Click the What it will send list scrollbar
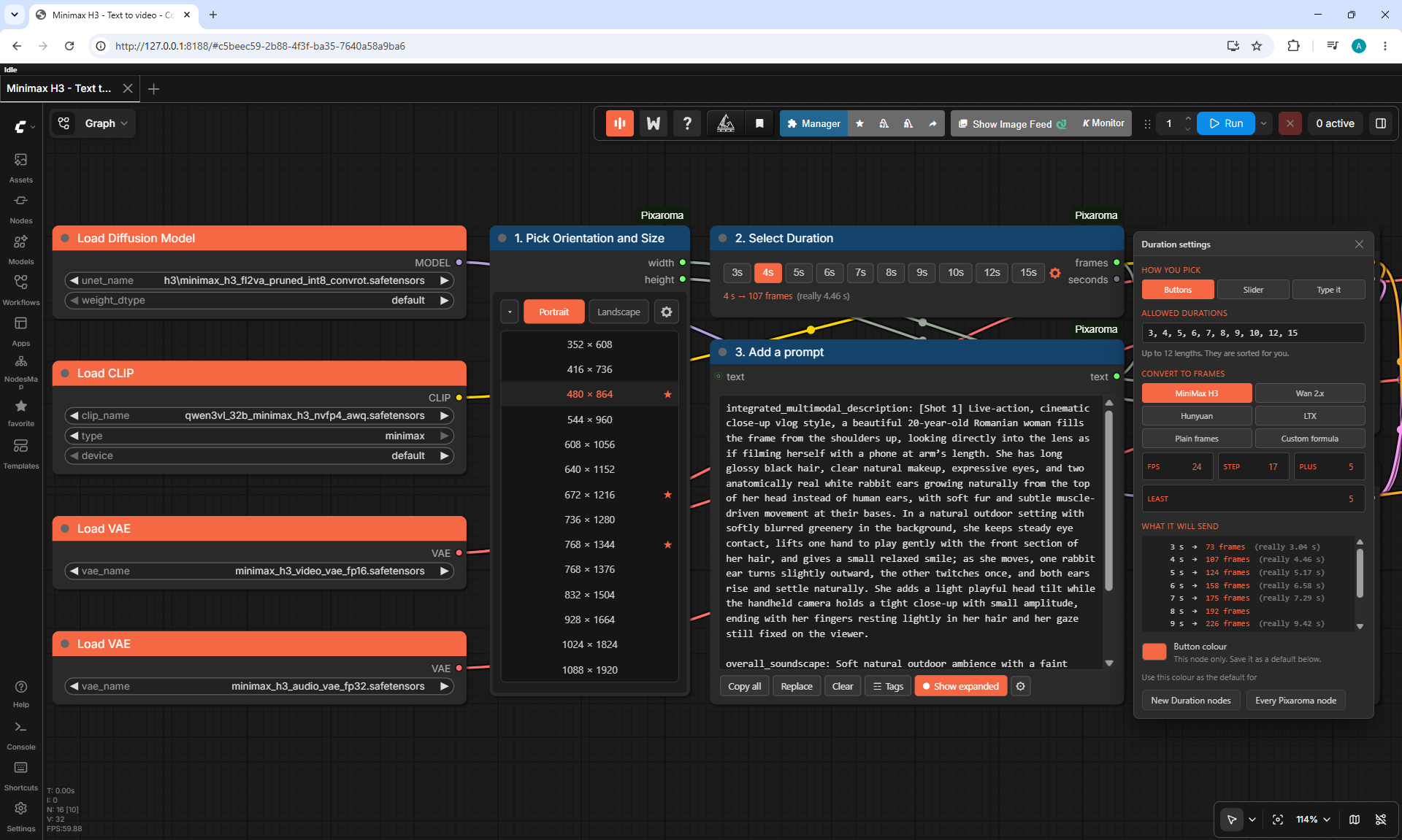The image size is (1402, 840). [x=1360, y=573]
